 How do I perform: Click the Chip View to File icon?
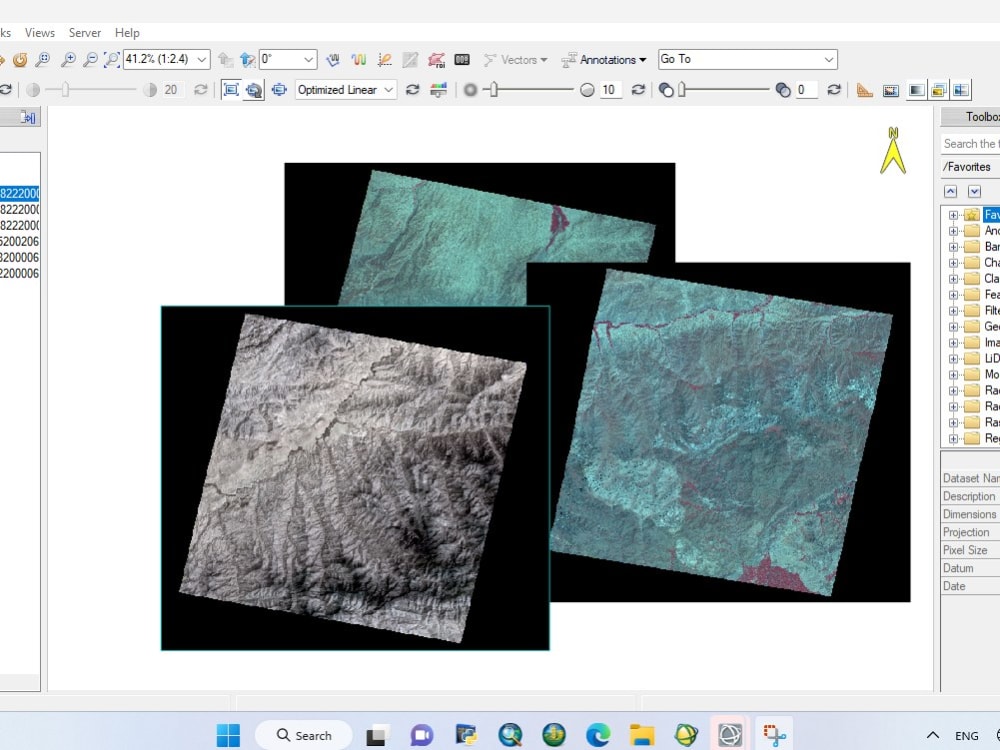click(890, 90)
